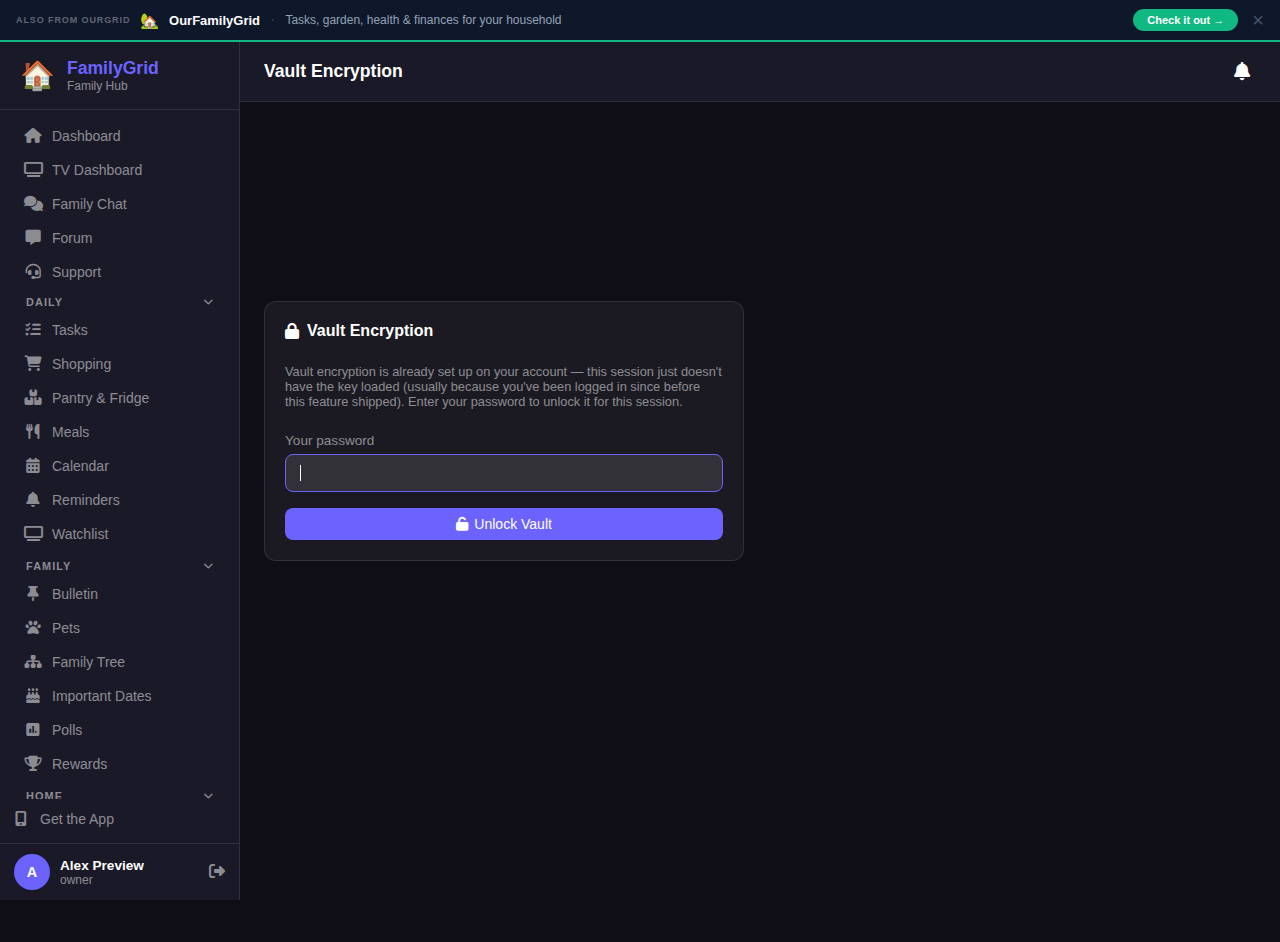Click the Shopping cart icon
Image resolution: width=1280 pixels, height=942 pixels.
pos(33,364)
